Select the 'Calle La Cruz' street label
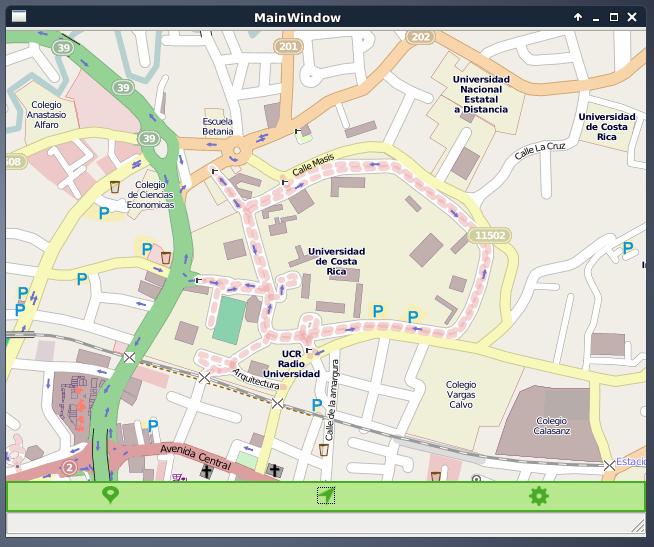 (540, 151)
